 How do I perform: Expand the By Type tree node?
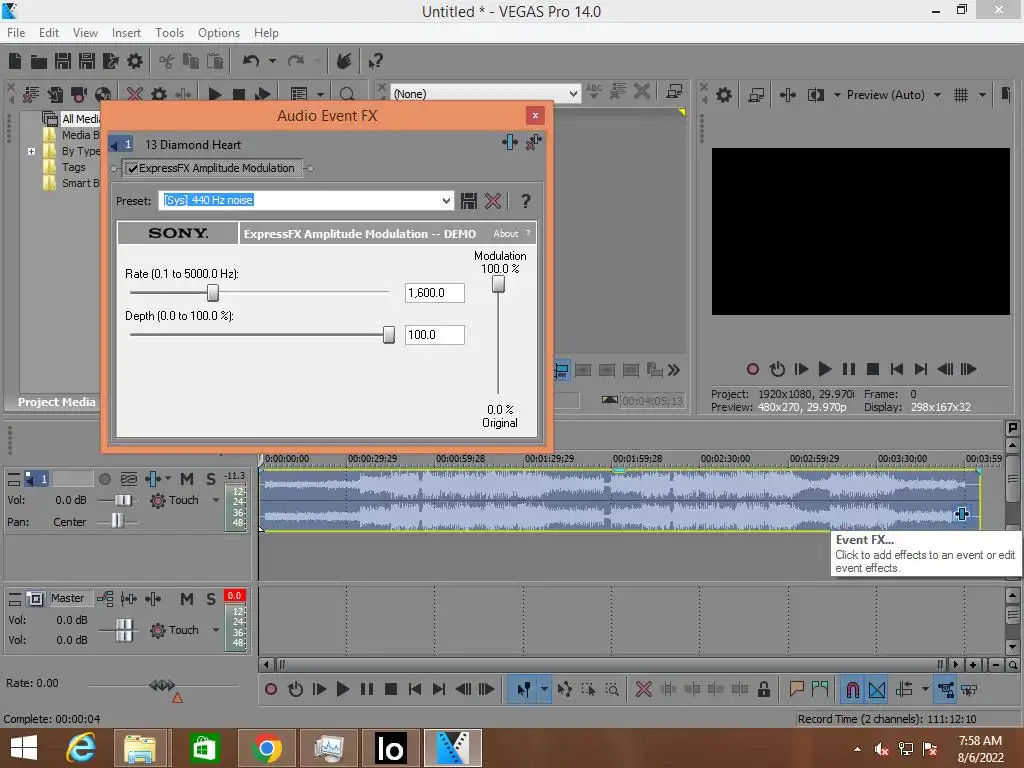[31, 151]
